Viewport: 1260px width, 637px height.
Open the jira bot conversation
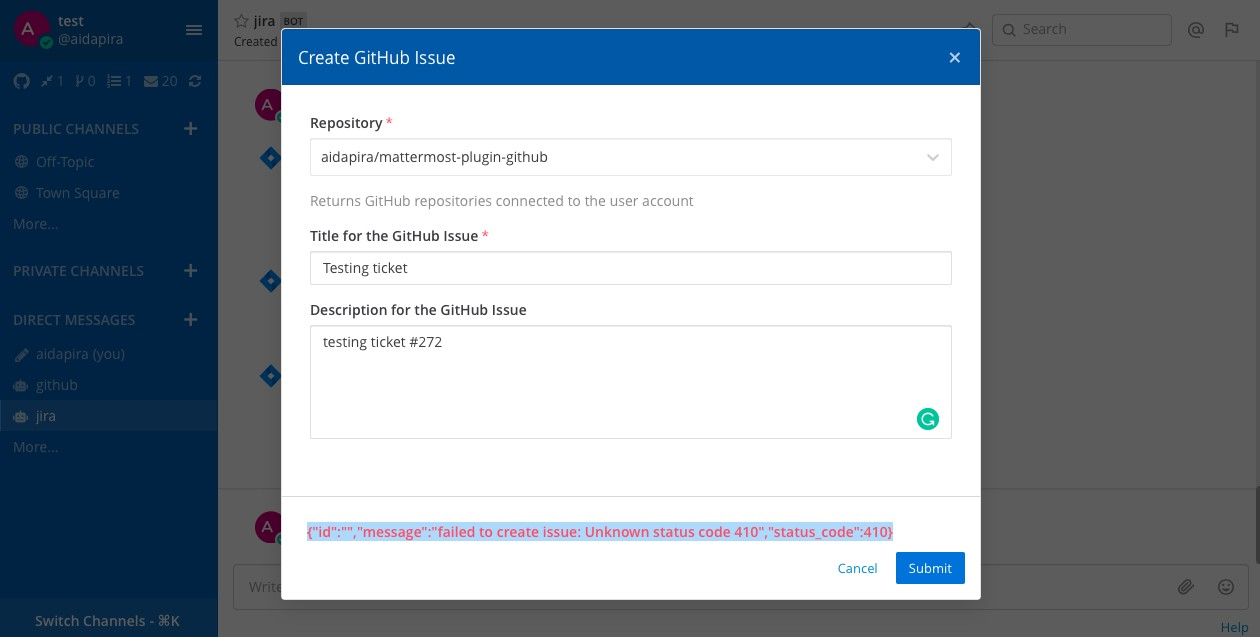(108, 416)
